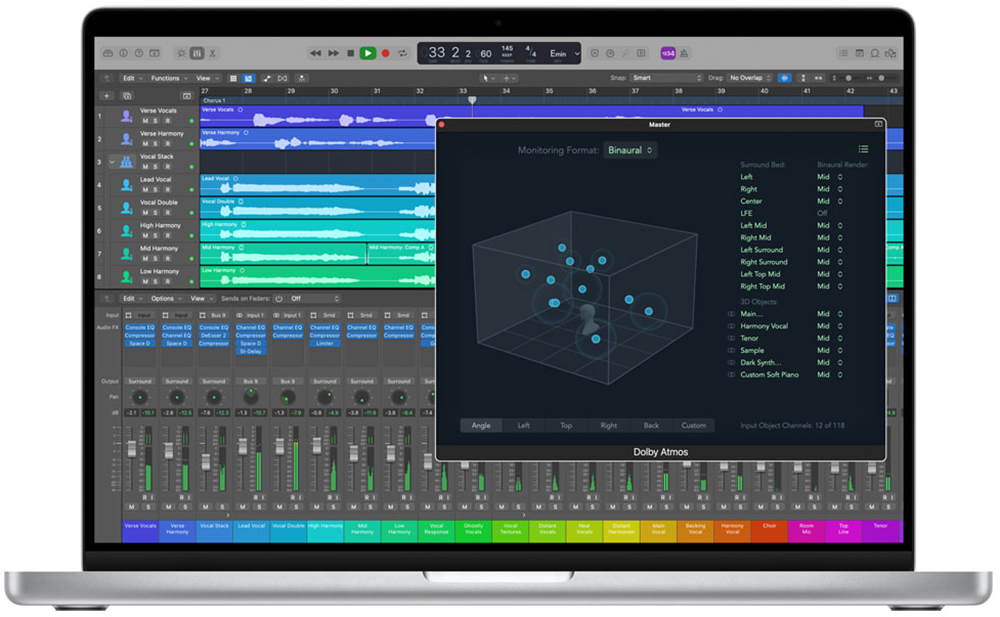Toggle the purple count-in 1234 button
This screenshot has height=617, width=1000.
[x=668, y=54]
